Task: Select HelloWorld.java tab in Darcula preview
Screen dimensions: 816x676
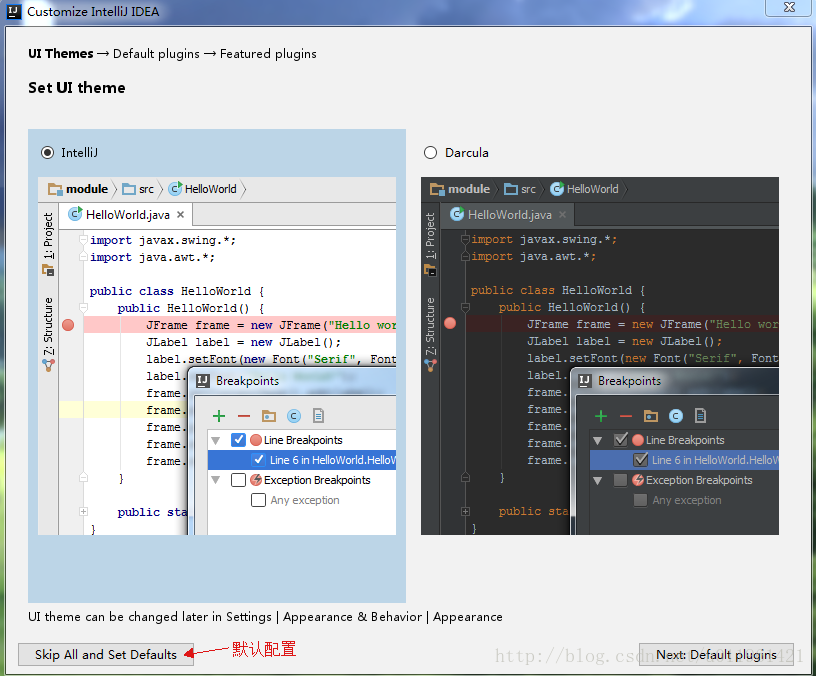Action: point(508,214)
